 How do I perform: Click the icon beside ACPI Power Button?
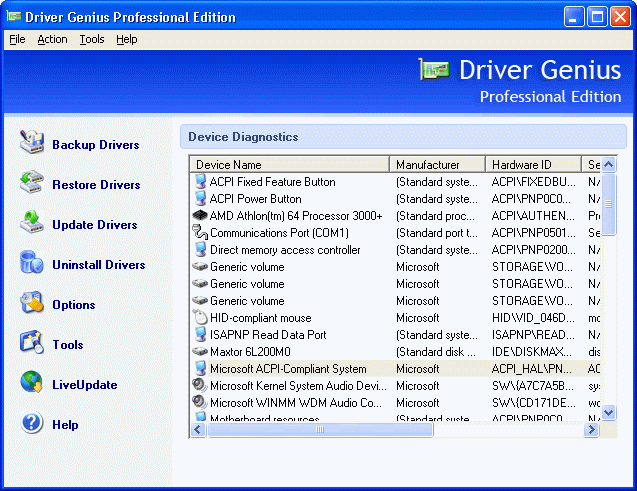click(x=200, y=199)
